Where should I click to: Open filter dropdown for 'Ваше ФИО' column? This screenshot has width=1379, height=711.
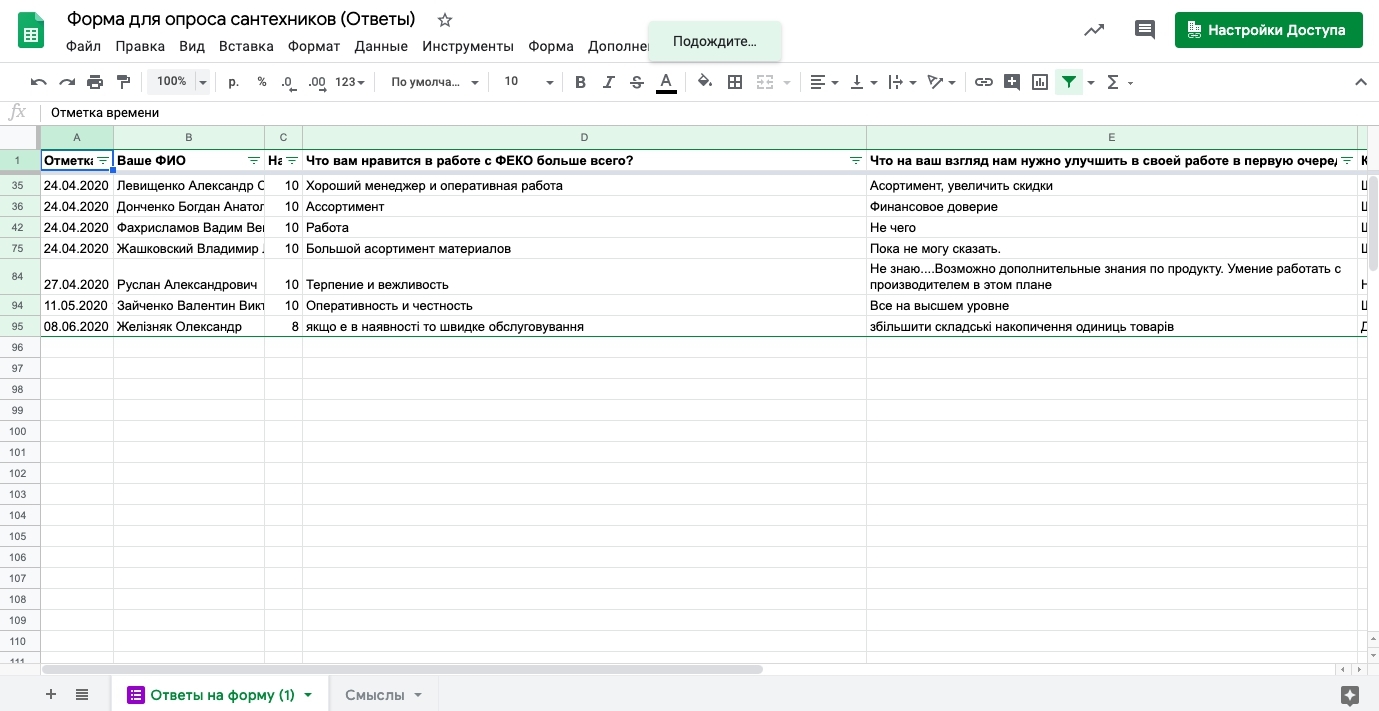(253, 161)
